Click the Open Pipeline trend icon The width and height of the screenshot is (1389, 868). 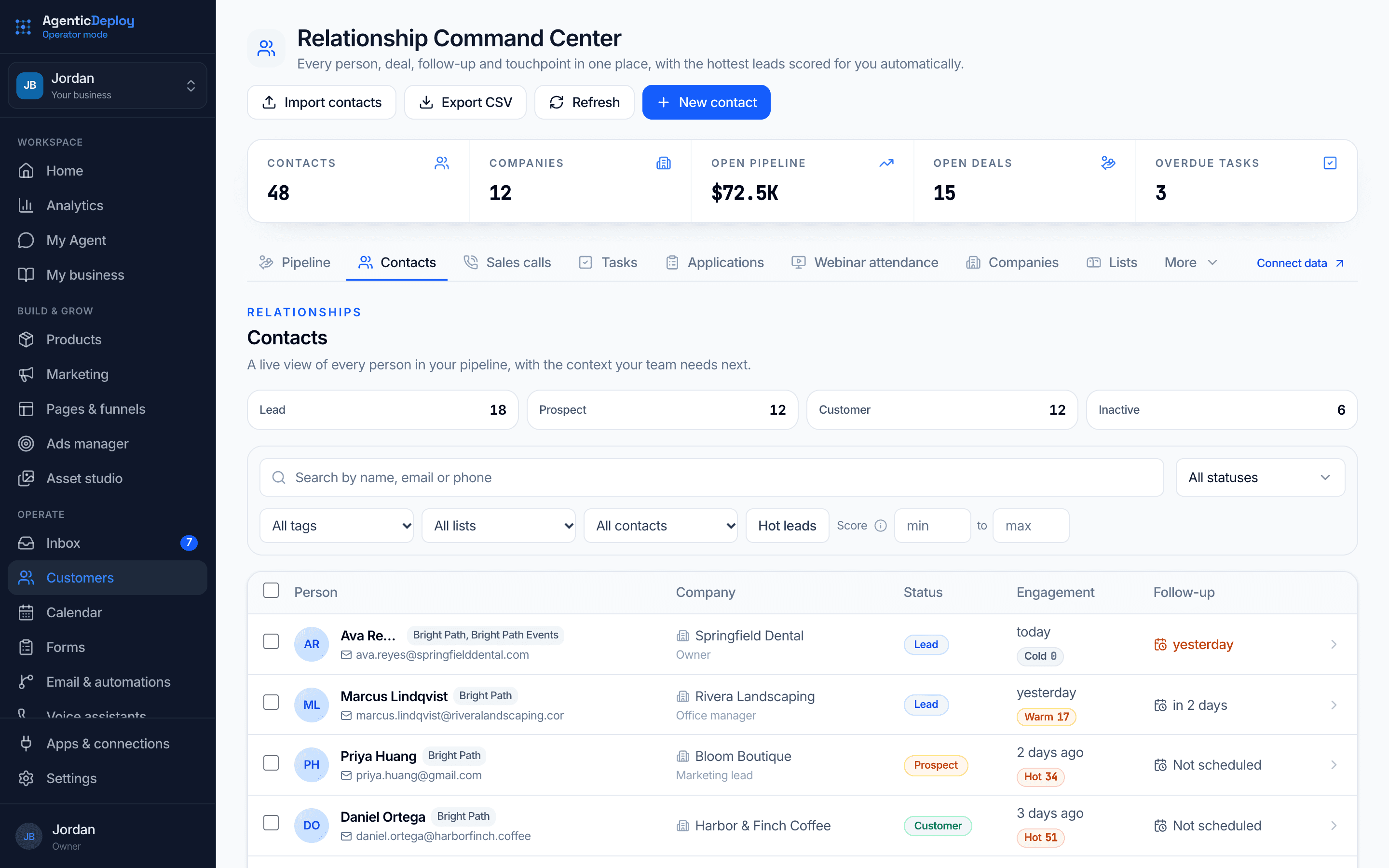[x=886, y=163]
